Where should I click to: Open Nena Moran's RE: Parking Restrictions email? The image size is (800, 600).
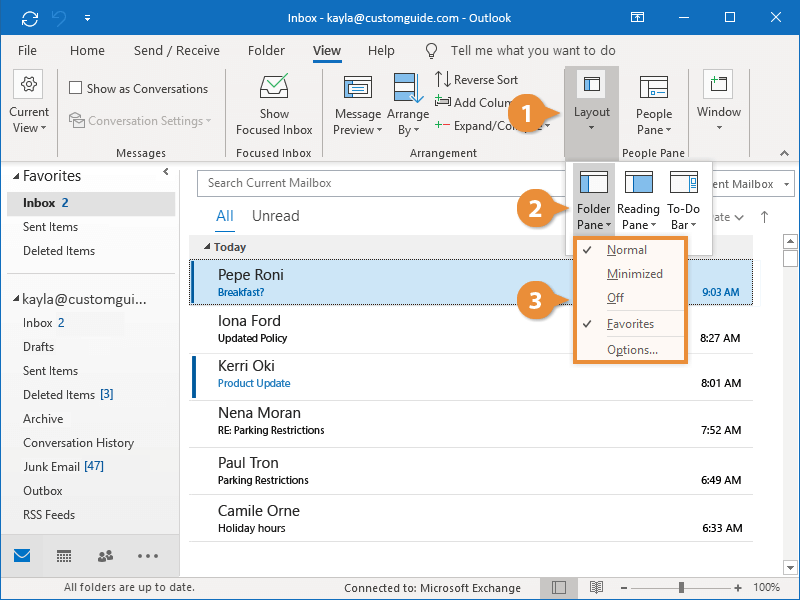[x=471, y=422]
